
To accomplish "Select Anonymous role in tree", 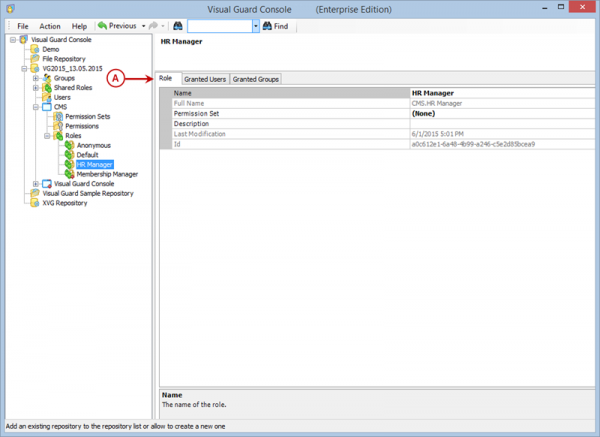I will pos(94,145).
